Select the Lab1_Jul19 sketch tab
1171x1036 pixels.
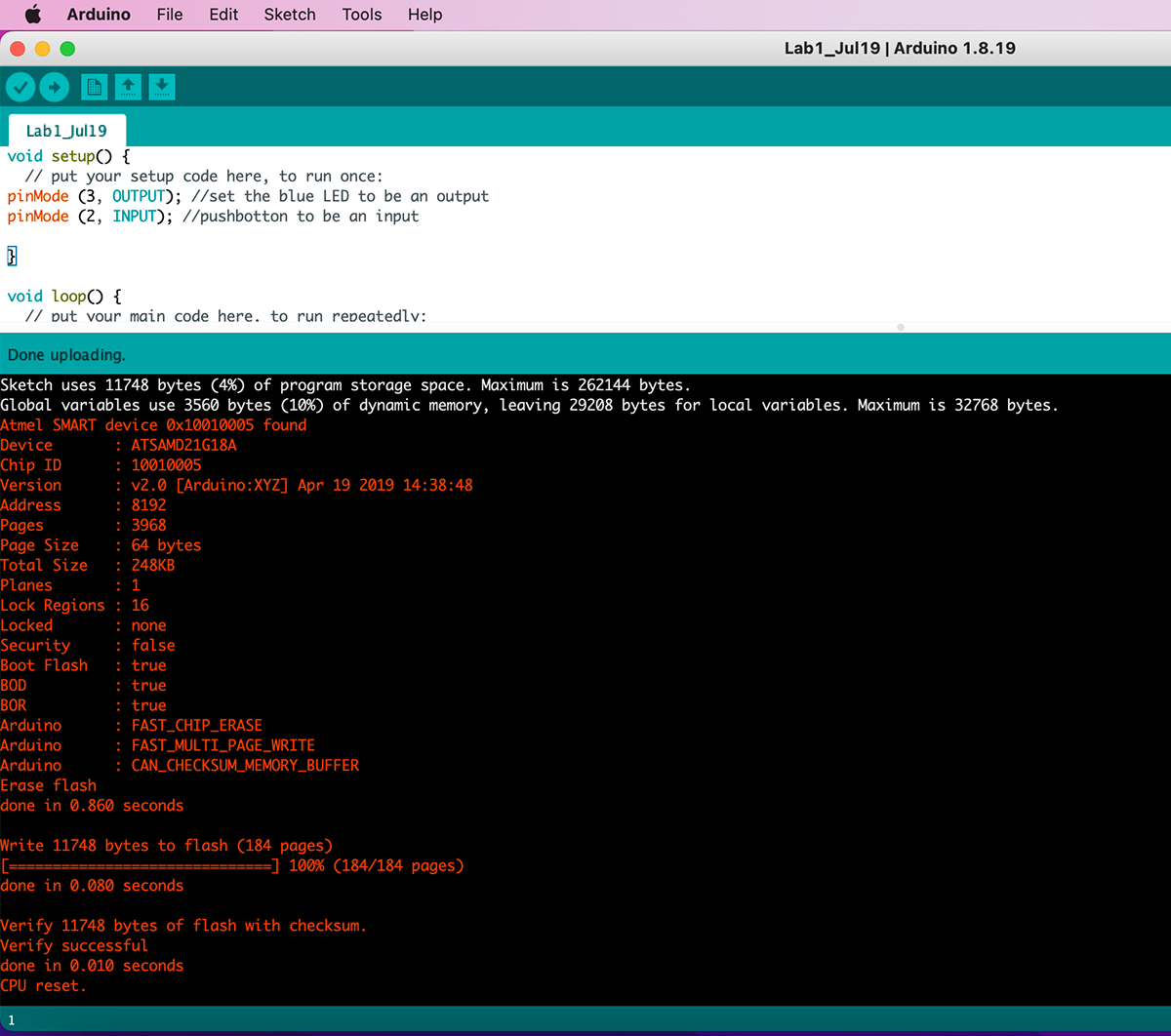pyautogui.click(x=66, y=131)
